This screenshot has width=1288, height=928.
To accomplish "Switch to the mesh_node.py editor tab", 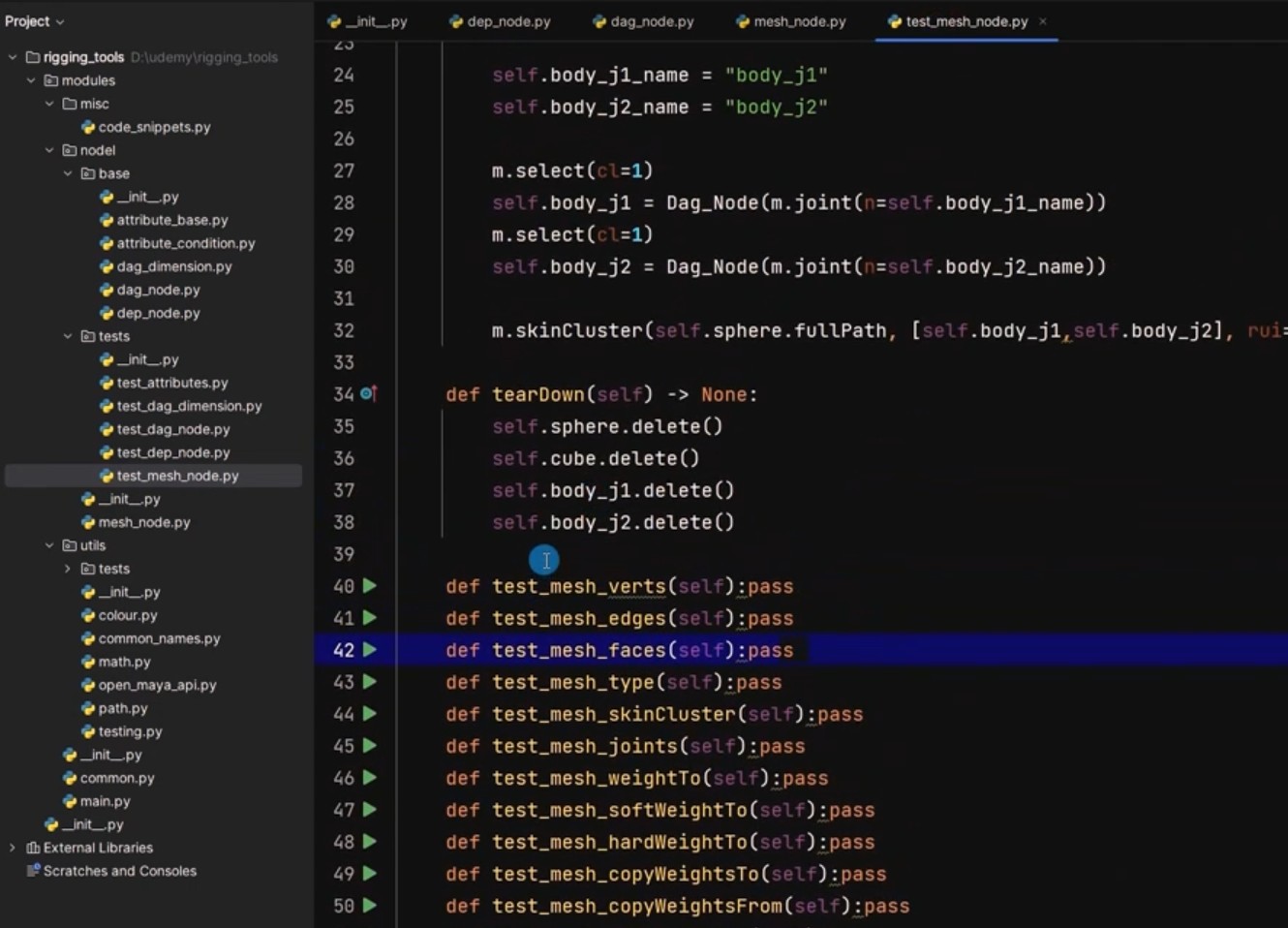I will coord(790,21).
